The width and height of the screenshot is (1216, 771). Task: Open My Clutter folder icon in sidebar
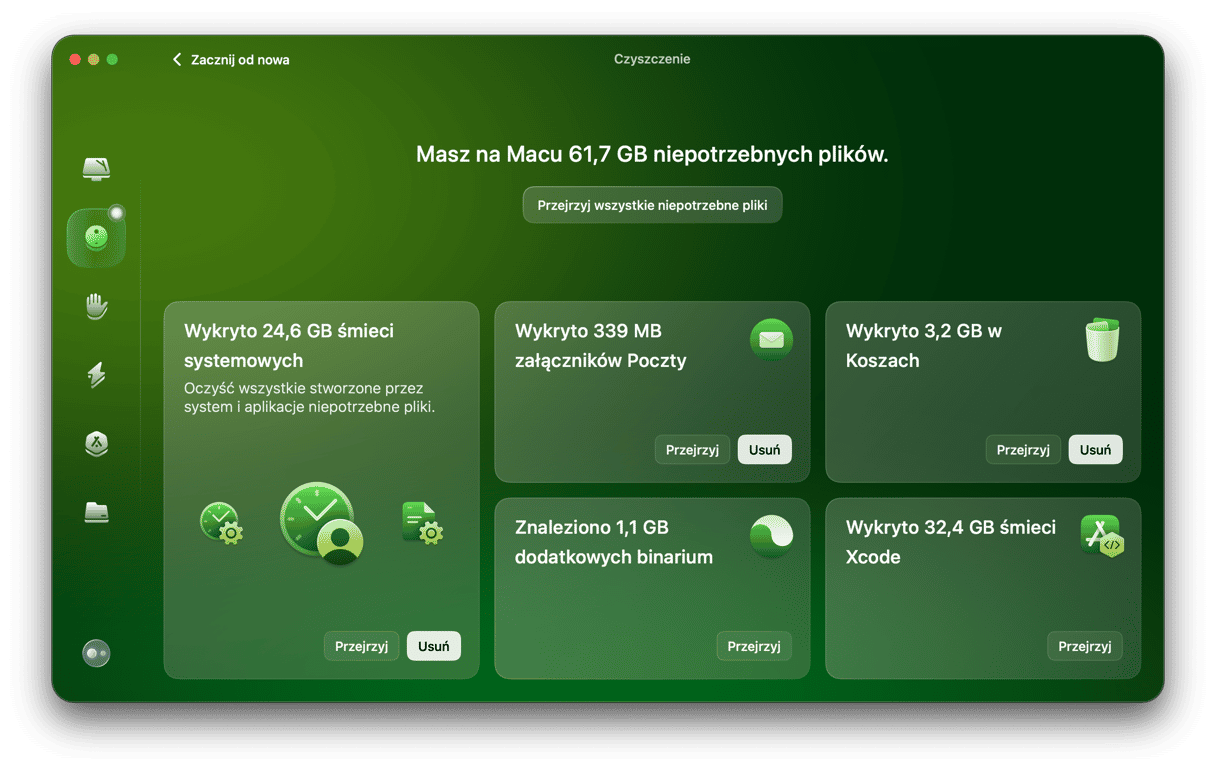tap(96, 513)
